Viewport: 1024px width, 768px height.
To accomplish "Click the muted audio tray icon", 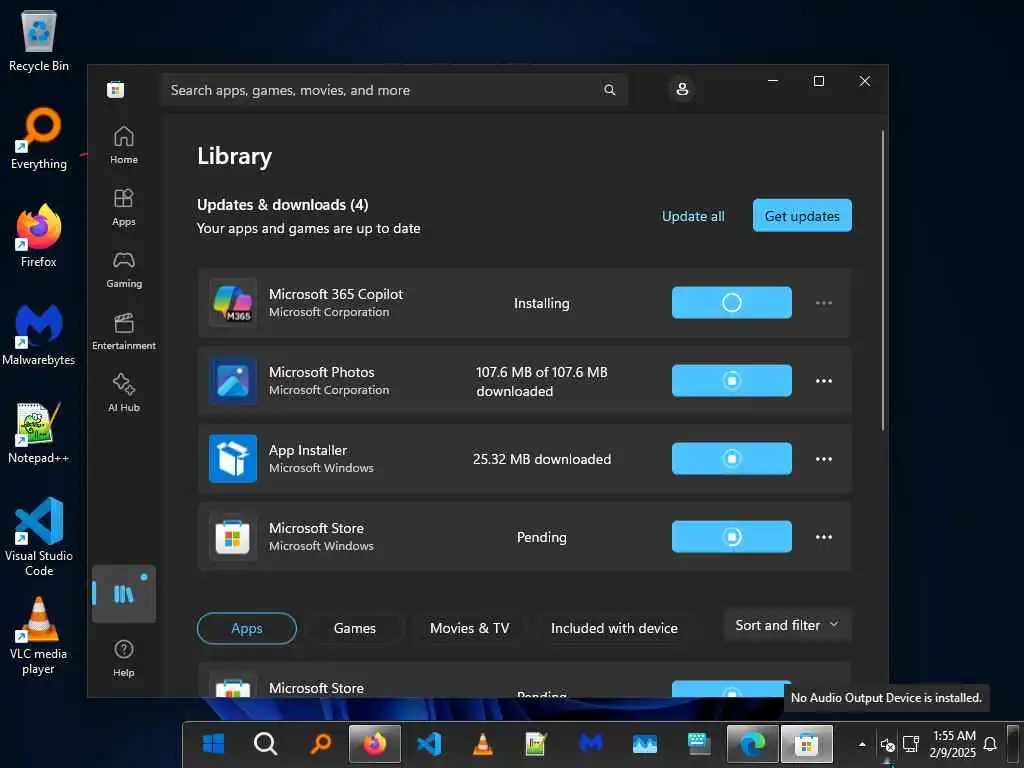I will point(888,744).
